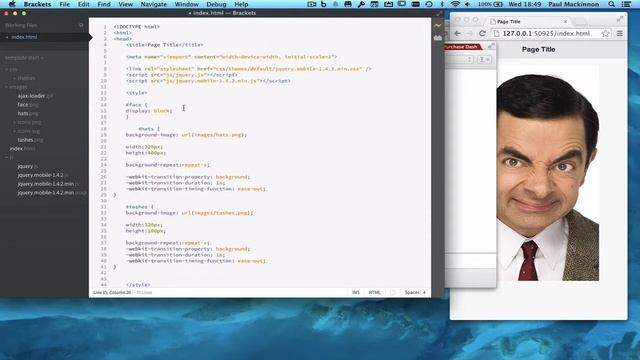640x360 pixels.
Task: Open Chrome hamburger menu
Action: coord(620,33)
